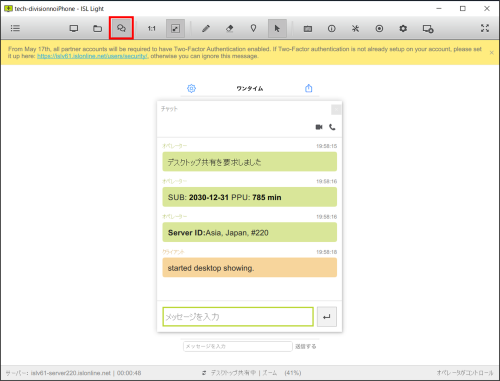Click the green-bordered message input field

pos(238,317)
